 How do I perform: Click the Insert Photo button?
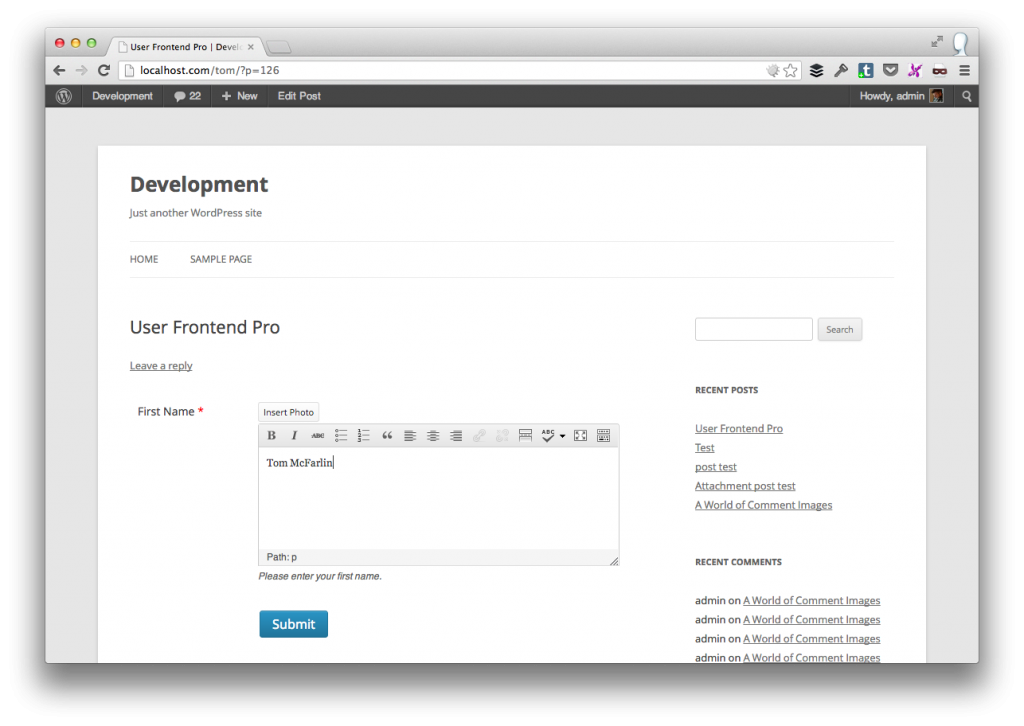point(289,412)
